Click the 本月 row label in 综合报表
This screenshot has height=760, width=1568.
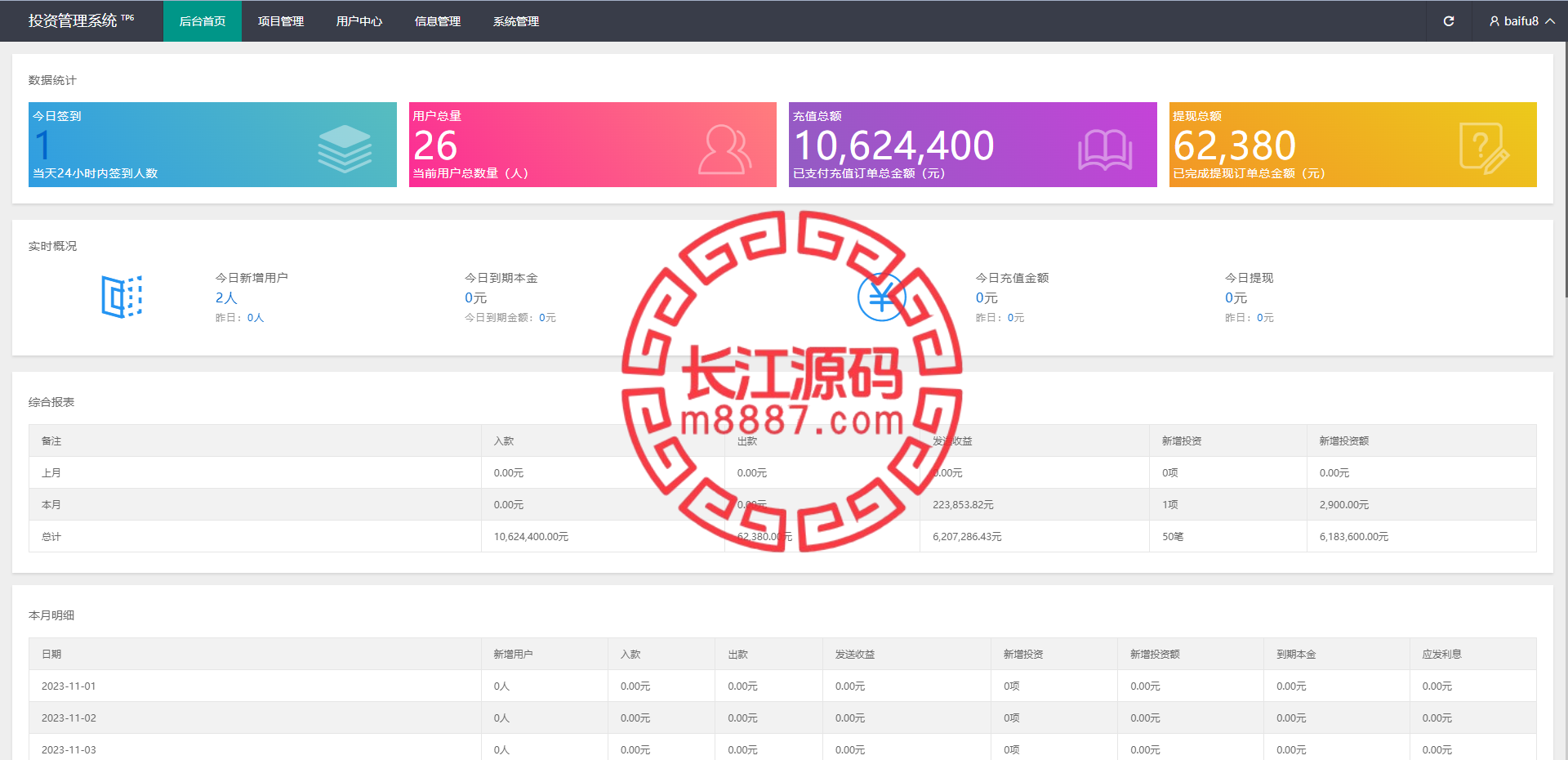click(51, 505)
